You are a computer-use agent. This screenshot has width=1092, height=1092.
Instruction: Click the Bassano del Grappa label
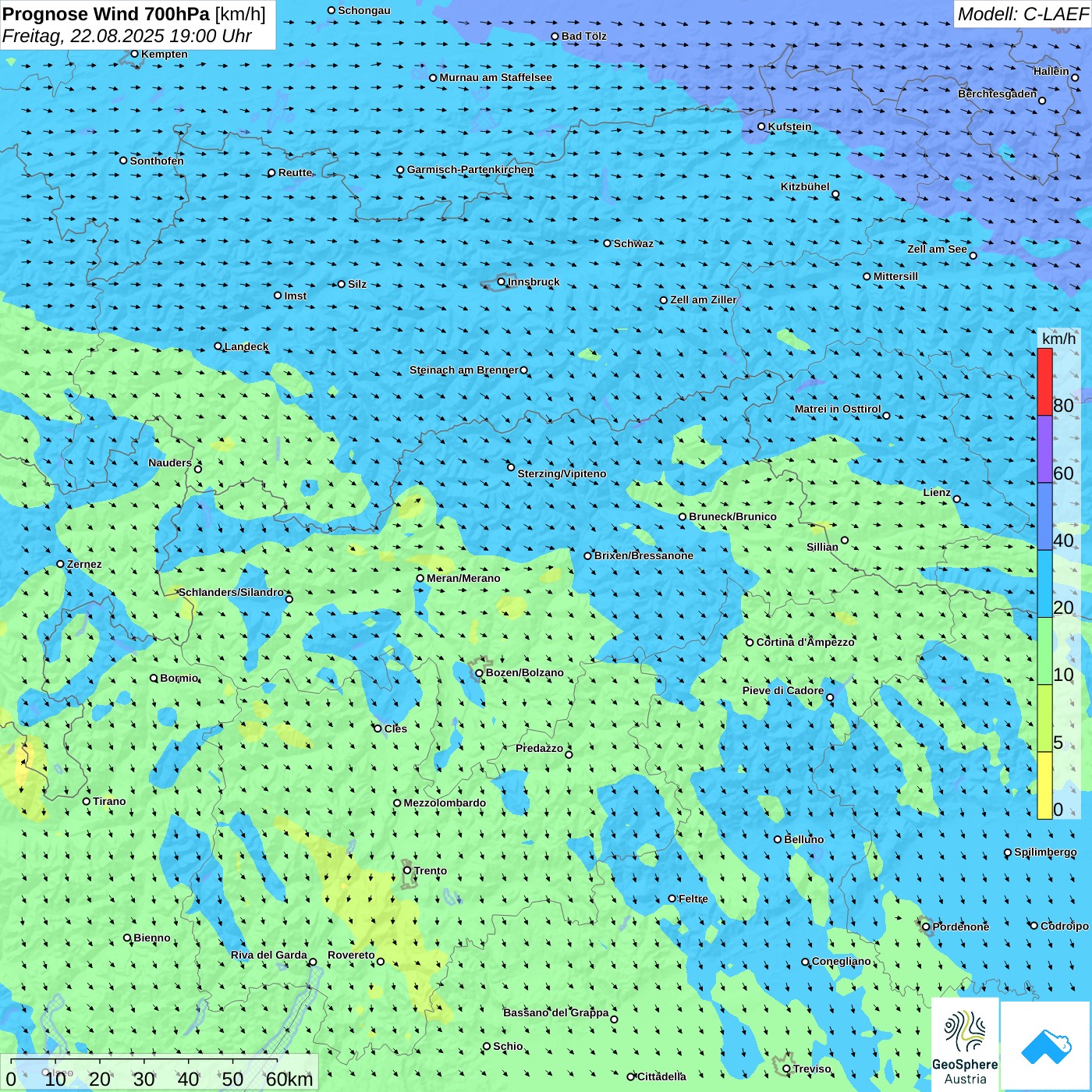coord(555,1012)
